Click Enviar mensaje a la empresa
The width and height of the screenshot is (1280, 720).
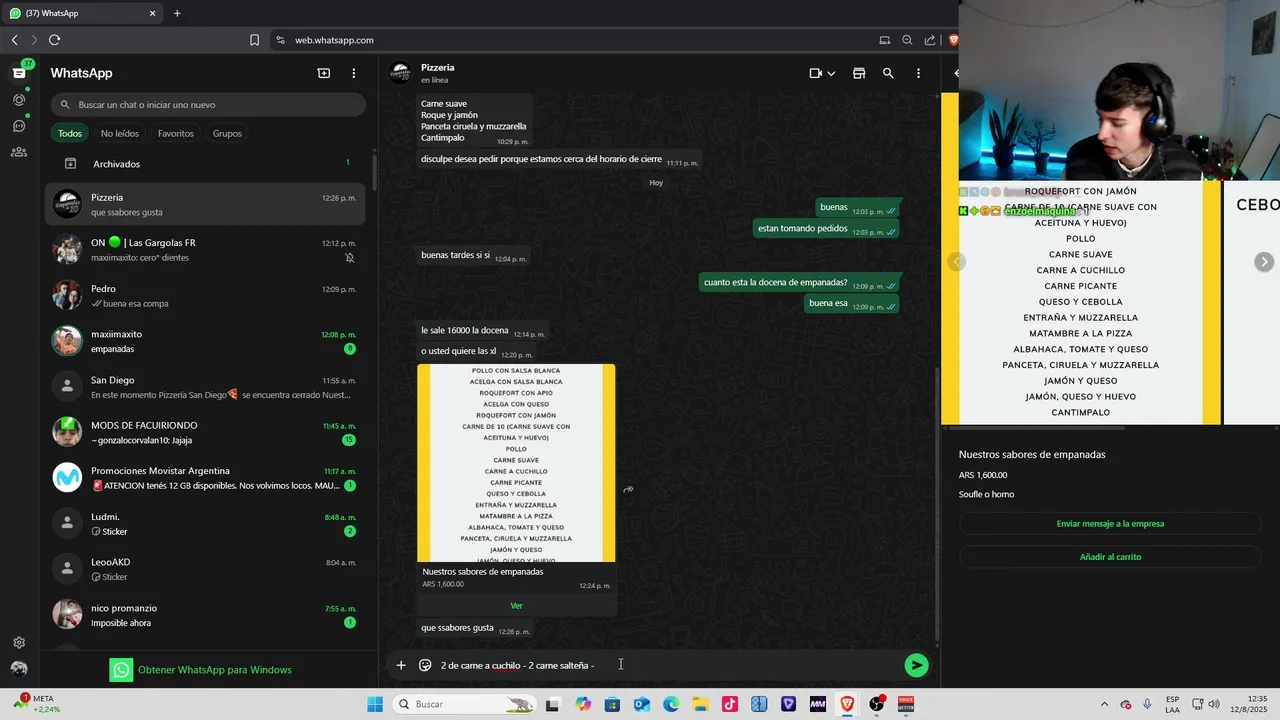[1110, 524]
